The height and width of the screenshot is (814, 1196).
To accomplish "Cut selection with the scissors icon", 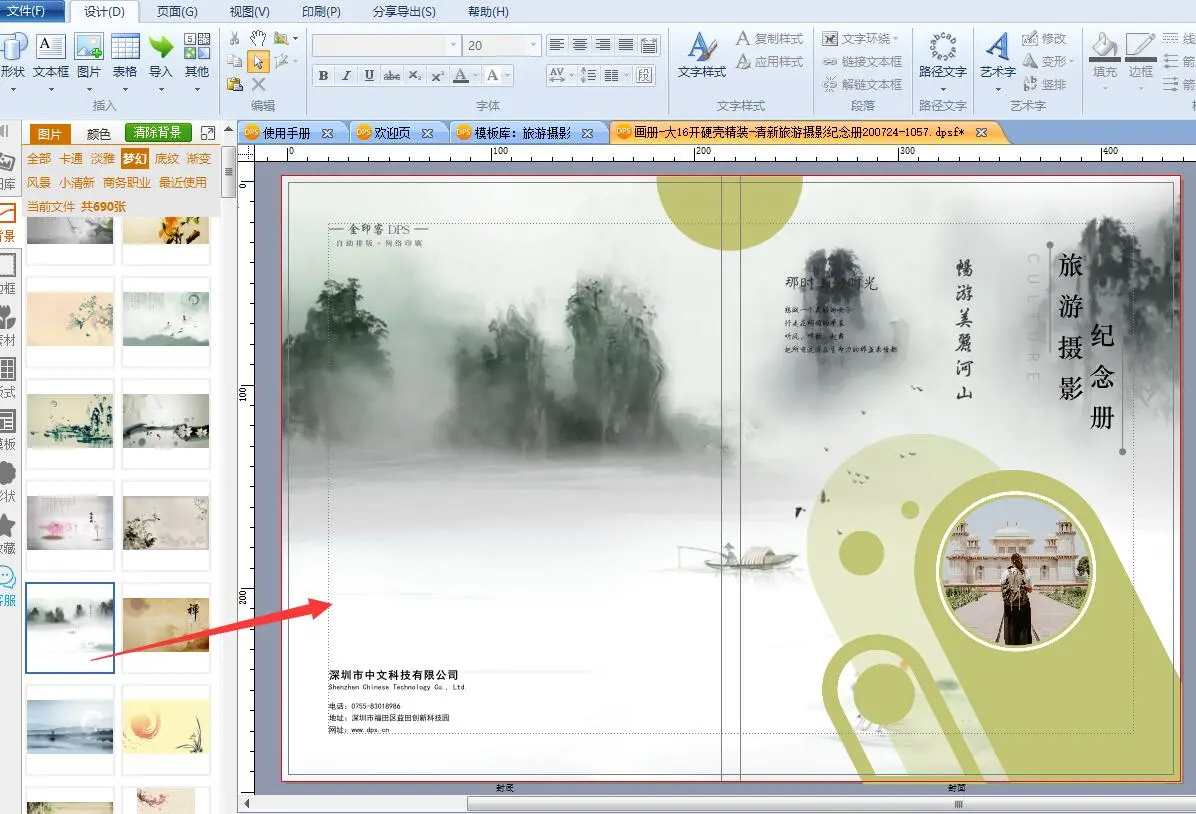I will [x=235, y=38].
